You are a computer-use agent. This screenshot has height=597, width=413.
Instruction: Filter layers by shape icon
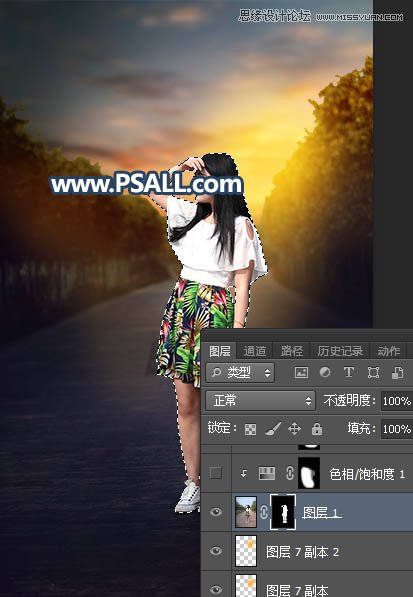[x=373, y=372]
